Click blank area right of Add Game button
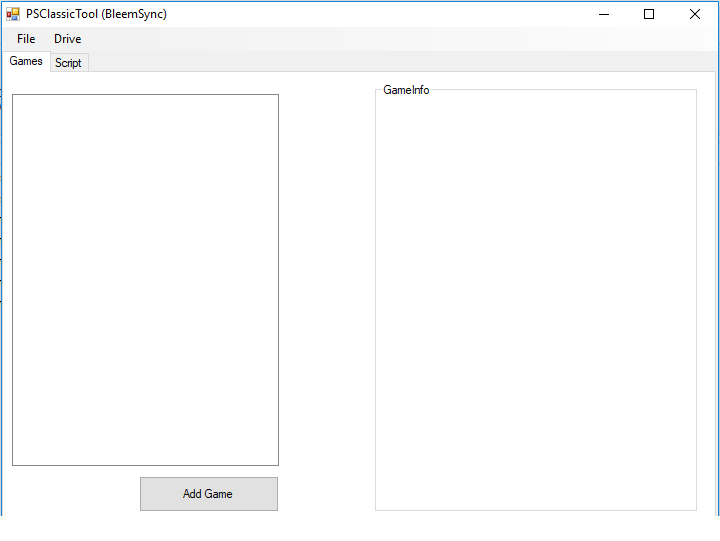720x541 pixels. [x=326, y=494]
